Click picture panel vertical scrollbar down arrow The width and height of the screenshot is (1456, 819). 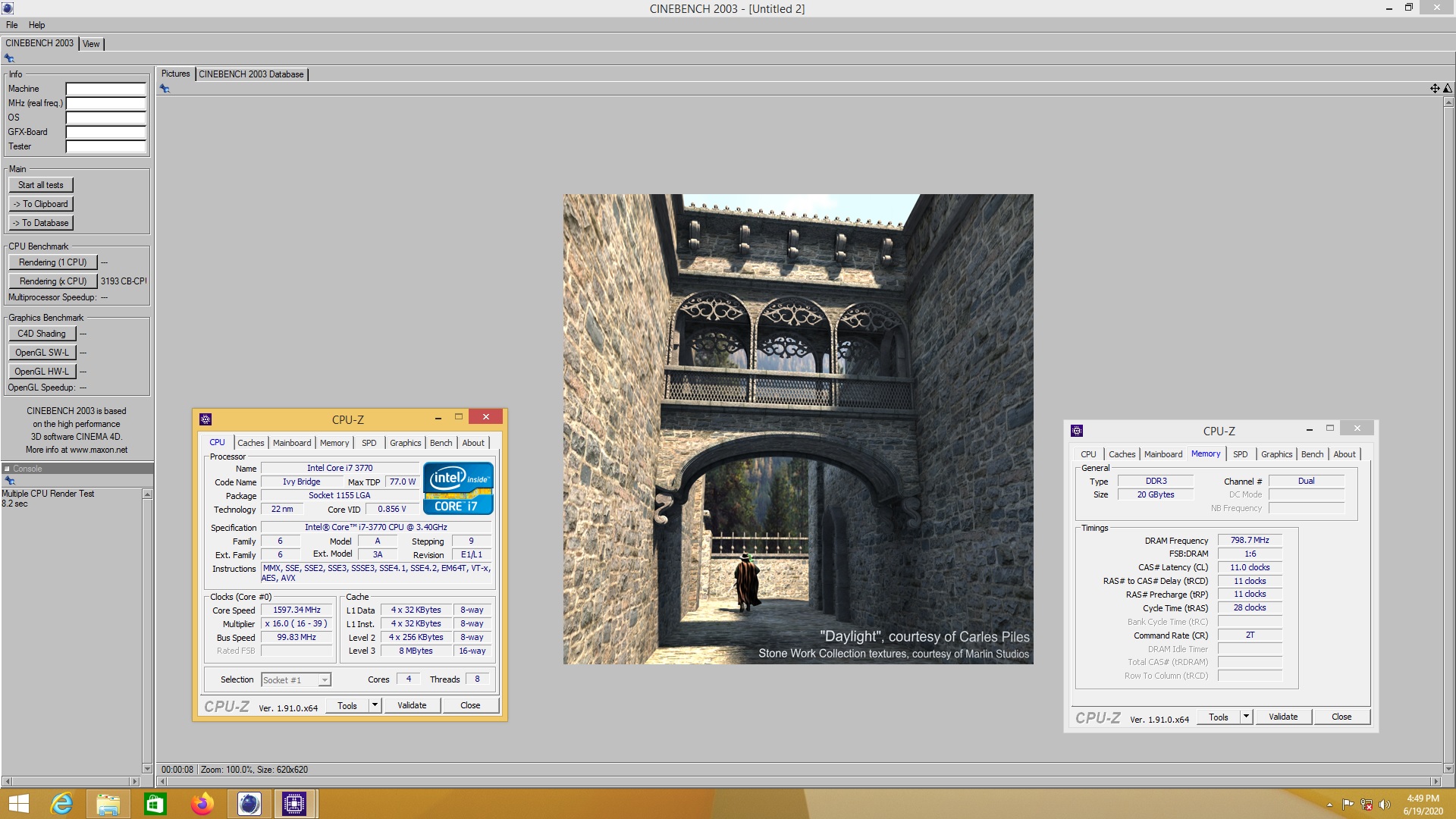click(x=1448, y=768)
